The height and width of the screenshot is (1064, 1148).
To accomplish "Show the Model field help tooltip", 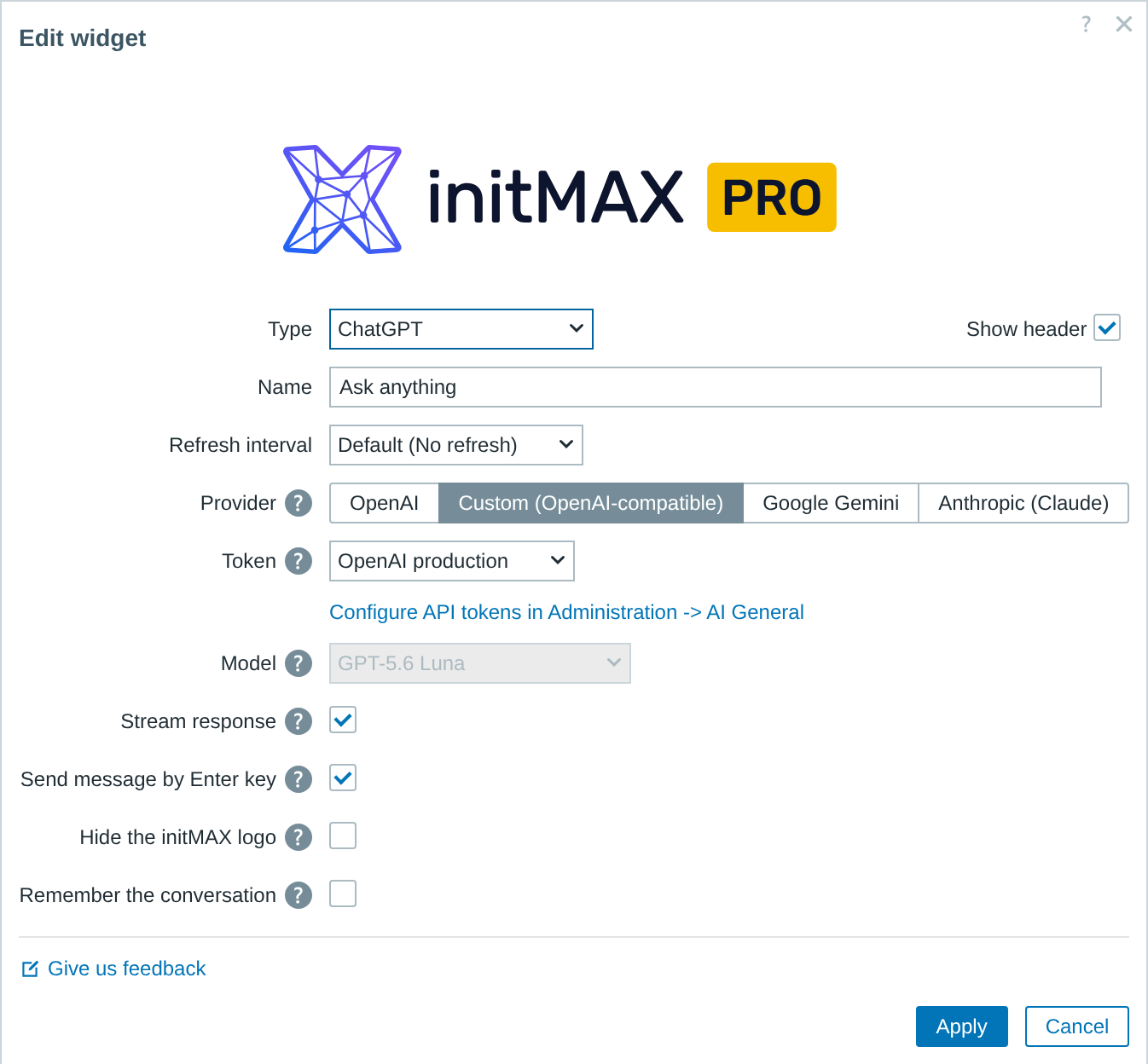I will coord(299,663).
